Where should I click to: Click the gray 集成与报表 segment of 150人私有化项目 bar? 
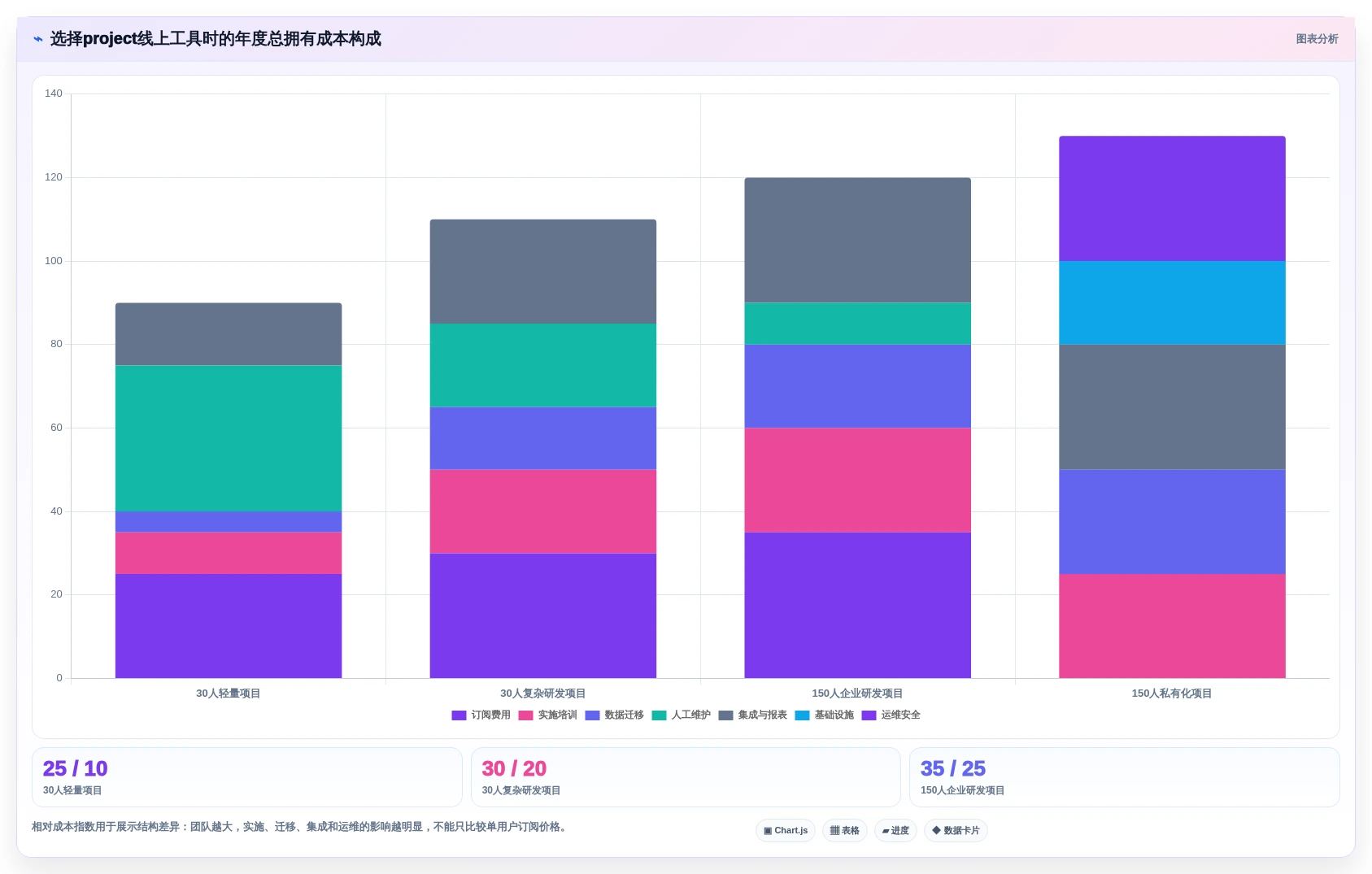[1172, 407]
